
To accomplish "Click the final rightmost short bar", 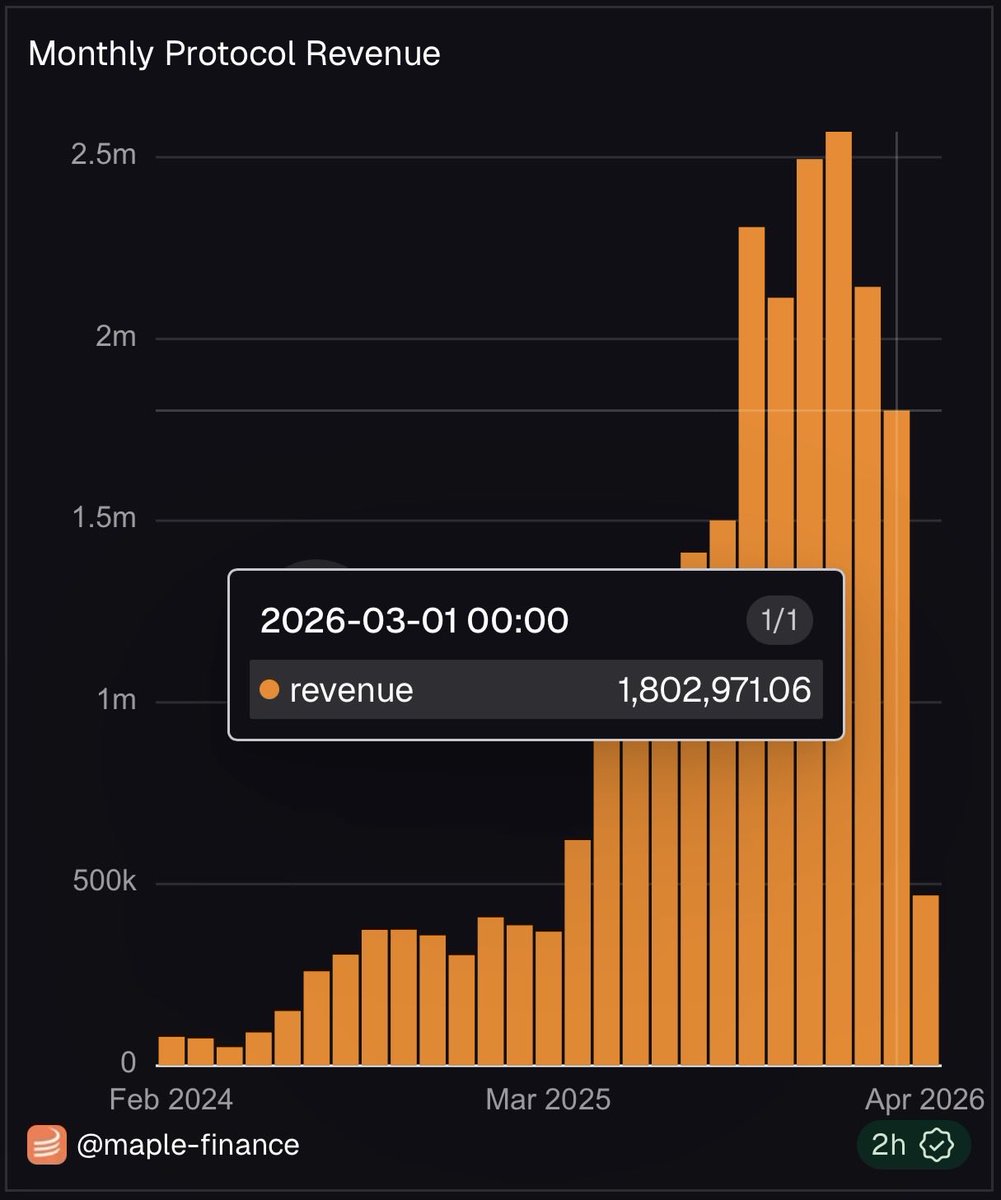I will point(926,980).
